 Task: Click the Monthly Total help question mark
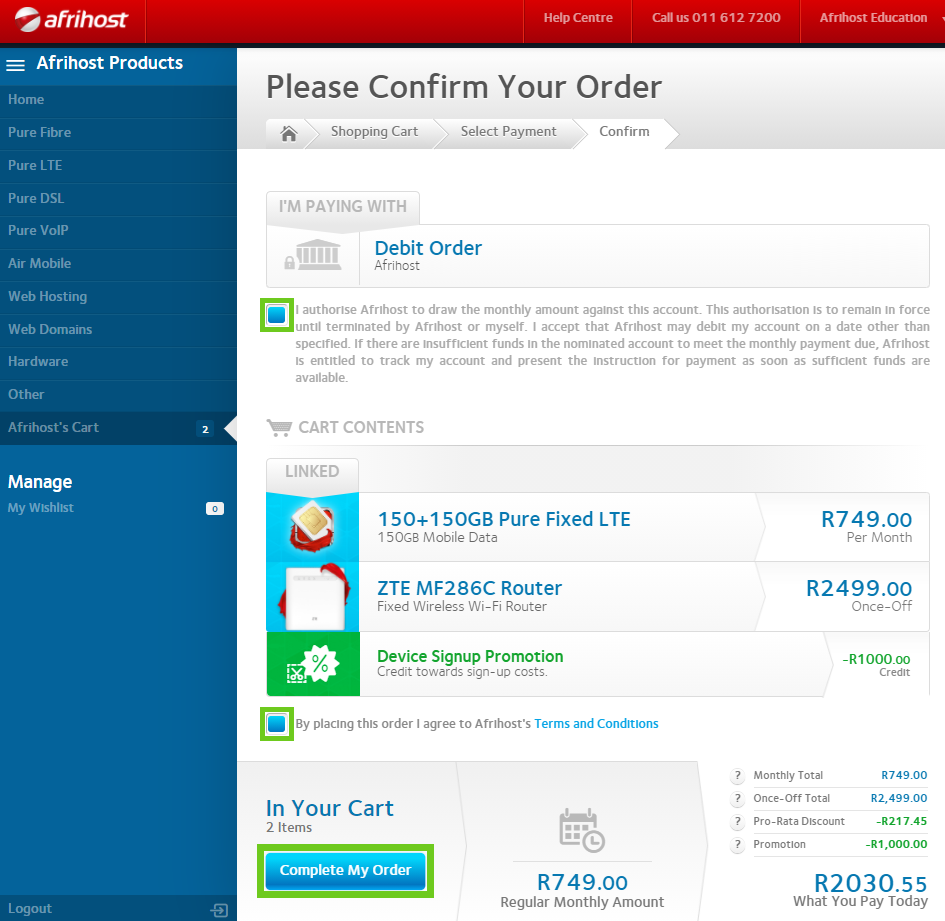738,776
